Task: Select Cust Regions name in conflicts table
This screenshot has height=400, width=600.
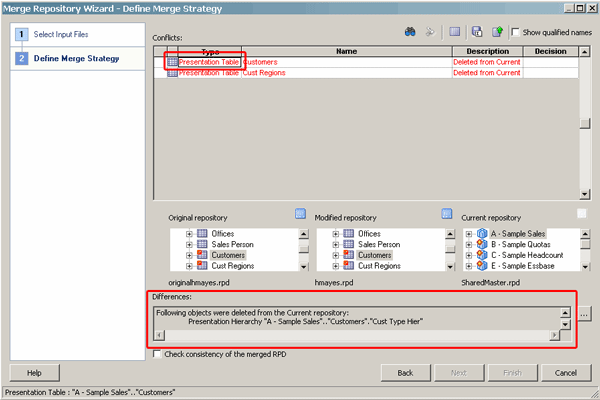Action: tap(264, 73)
